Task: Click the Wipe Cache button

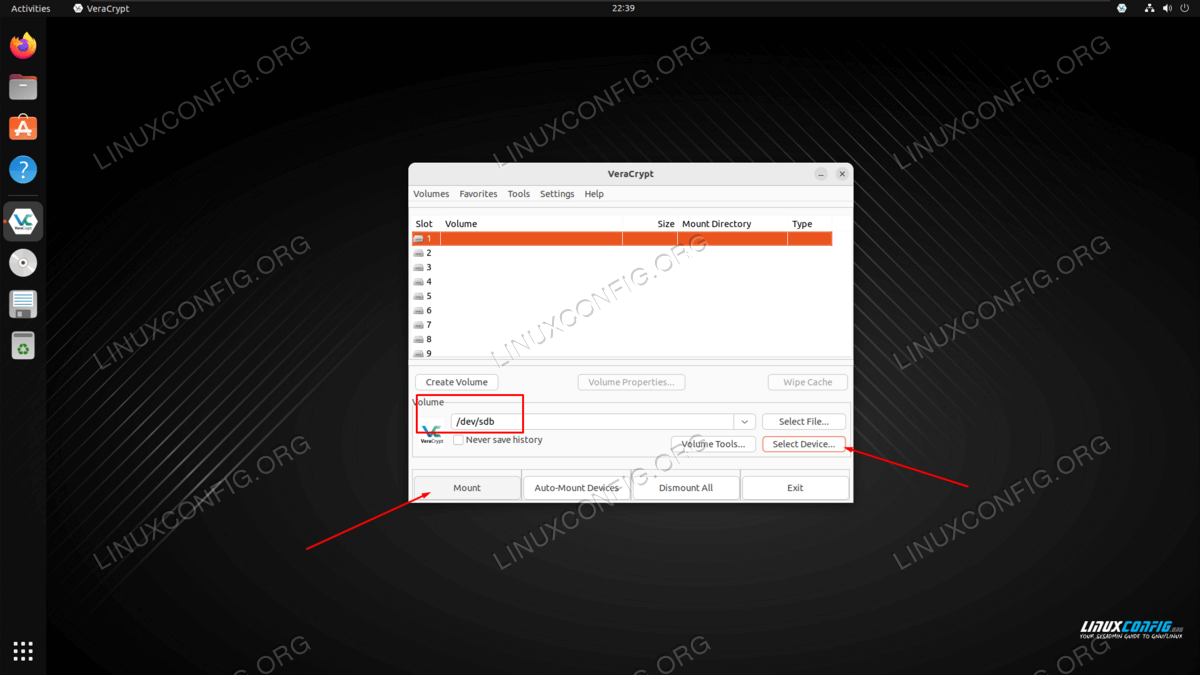Action: coord(808,382)
